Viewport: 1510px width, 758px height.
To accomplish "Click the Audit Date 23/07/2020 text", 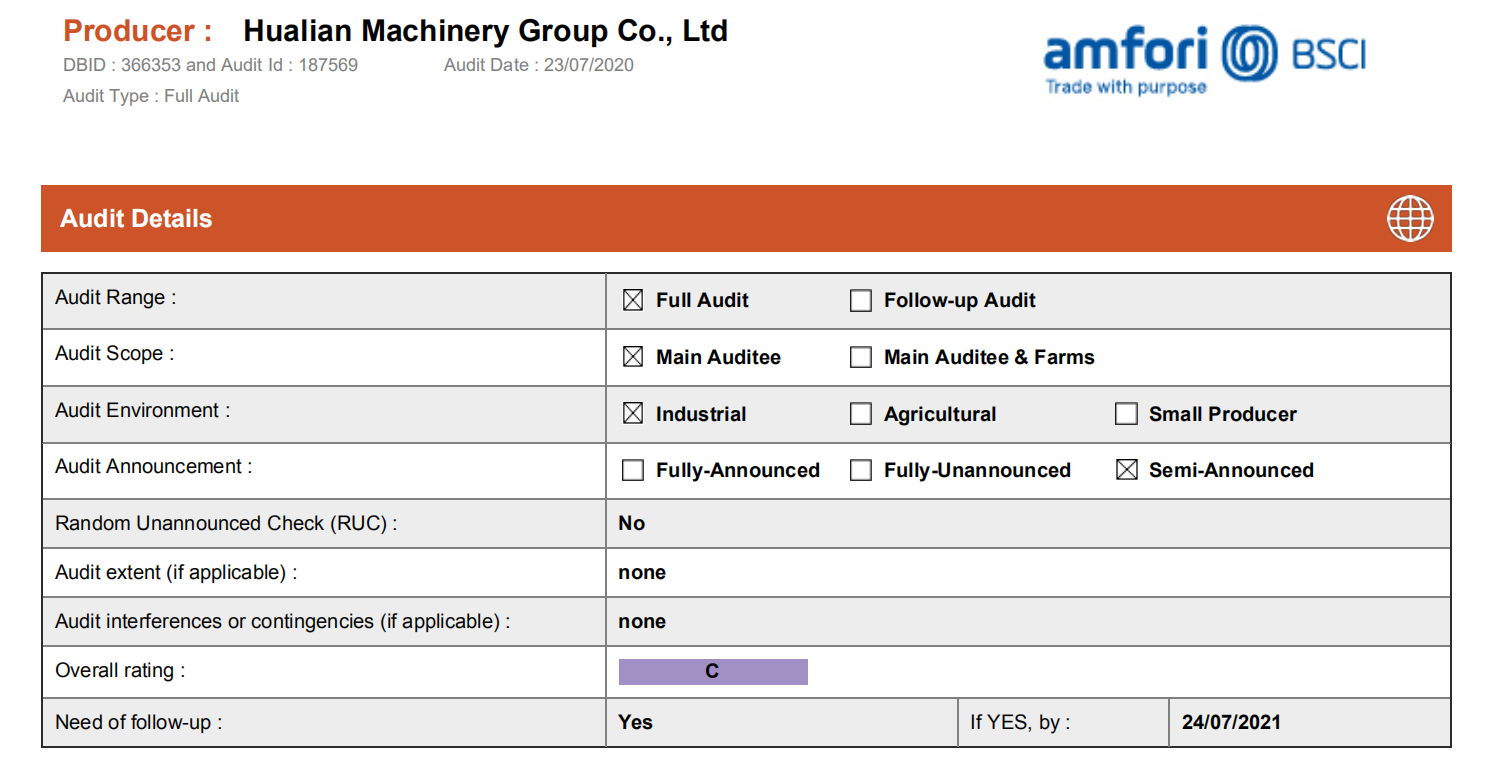I will coord(539,65).
